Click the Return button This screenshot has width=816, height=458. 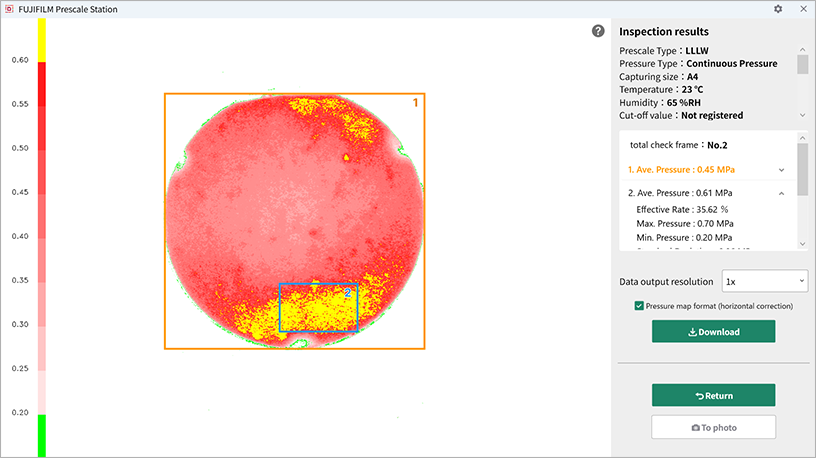pos(713,395)
